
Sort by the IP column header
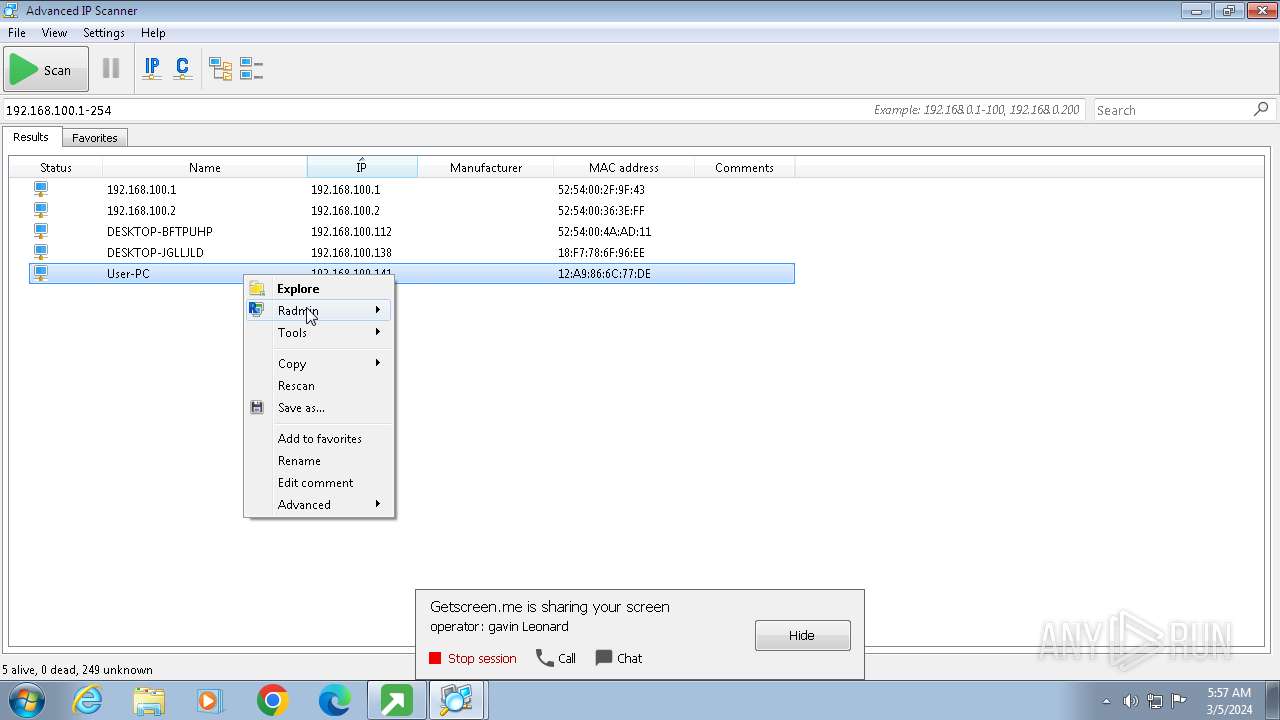(x=362, y=167)
